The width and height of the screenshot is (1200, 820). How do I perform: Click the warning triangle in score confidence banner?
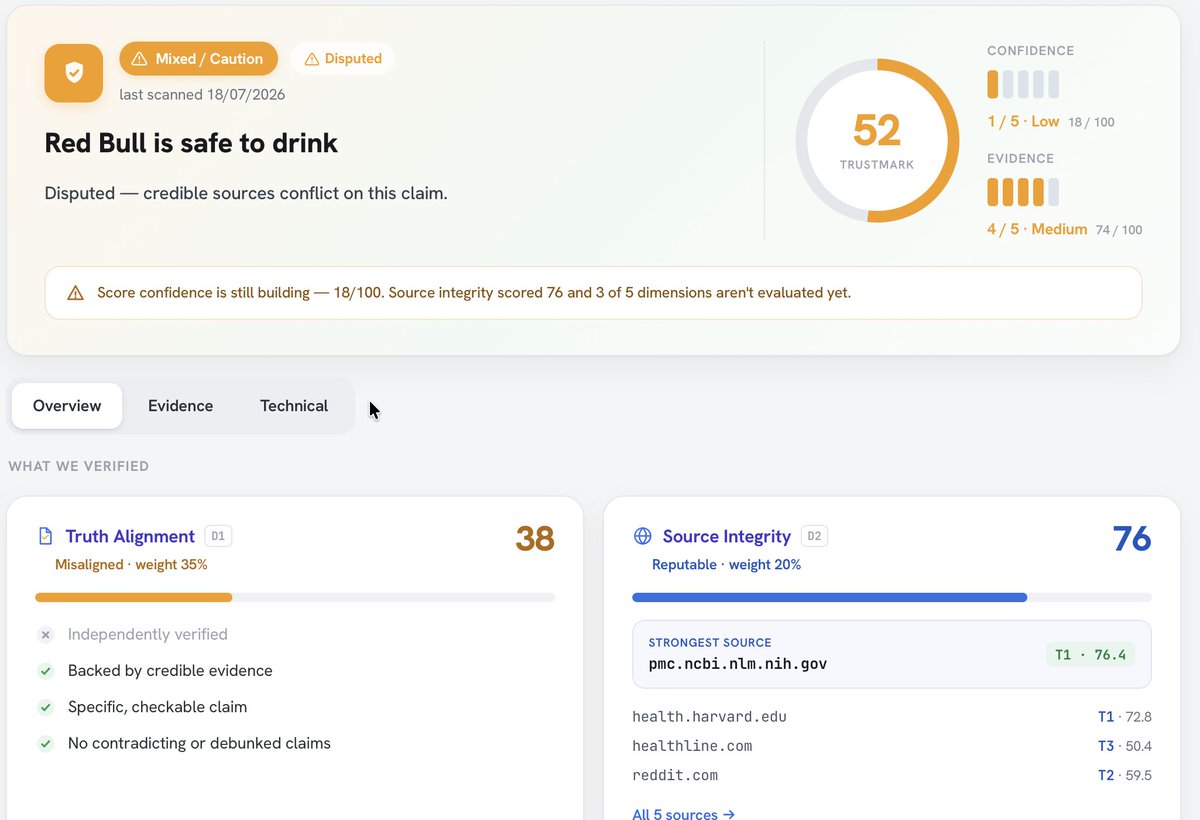click(x=75, y=293)
